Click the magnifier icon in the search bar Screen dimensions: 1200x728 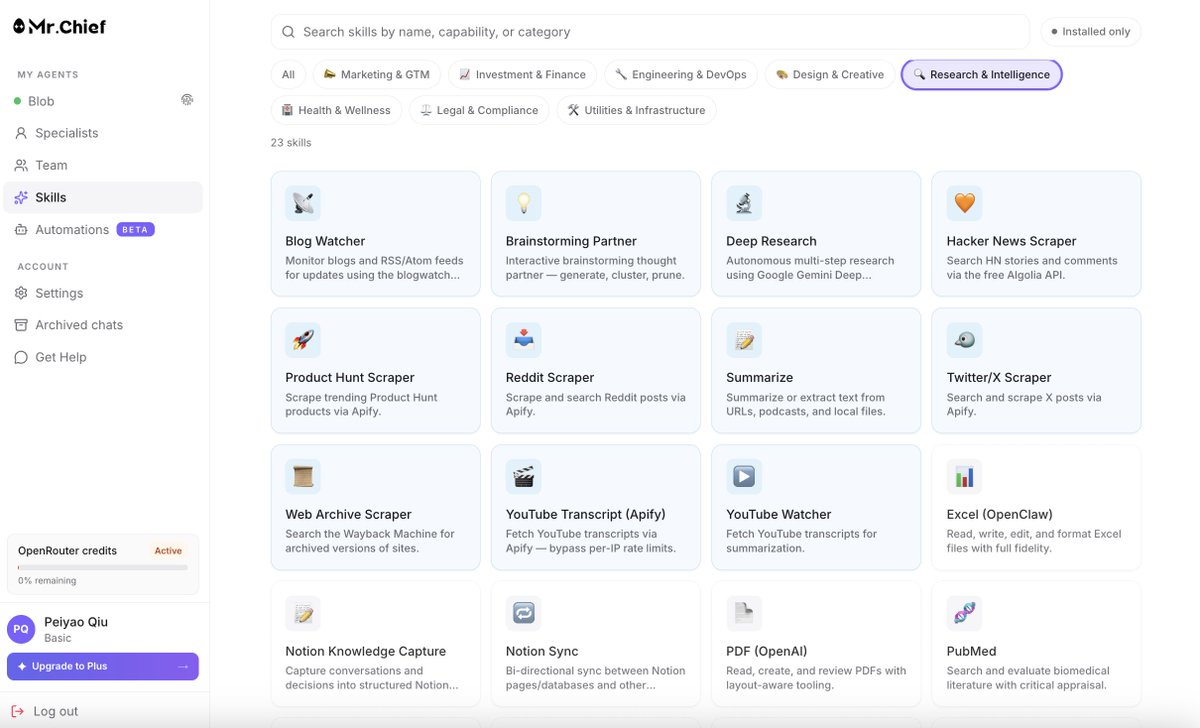click(x=288, y=32)
